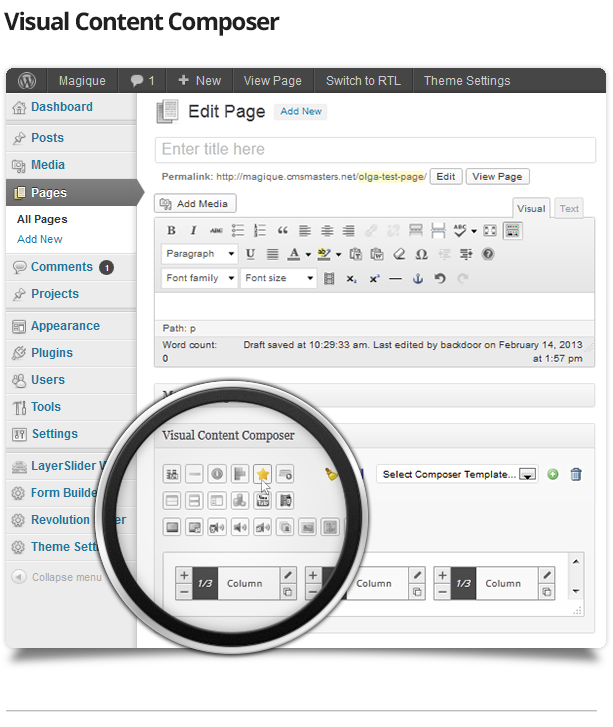Insert a blockquote
Image resolution: width=613 pixels, height=727 pixels.
[x=282, y=230]
